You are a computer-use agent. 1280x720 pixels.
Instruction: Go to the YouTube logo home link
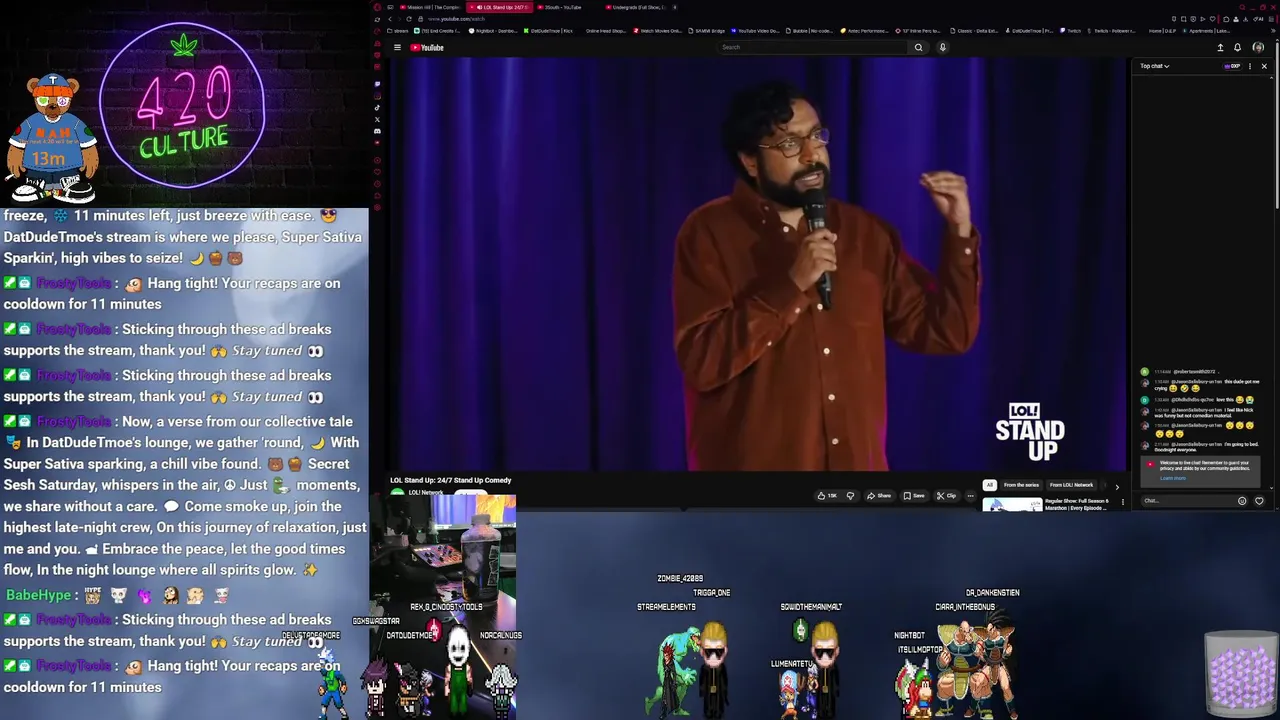[x=427, y=47]
